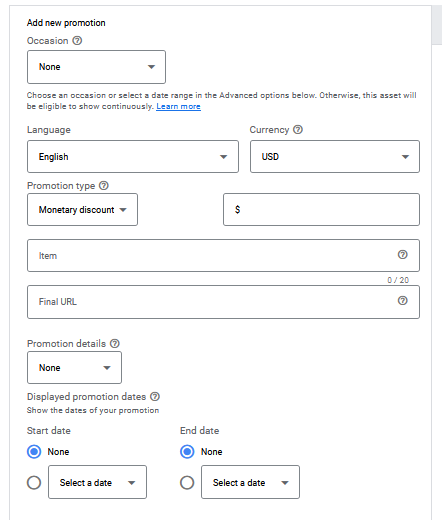Viewport: 442px width, 520px height.
Task: Select the Start date custom date radio
Action: pyautogui.click(x=34, y=482)
